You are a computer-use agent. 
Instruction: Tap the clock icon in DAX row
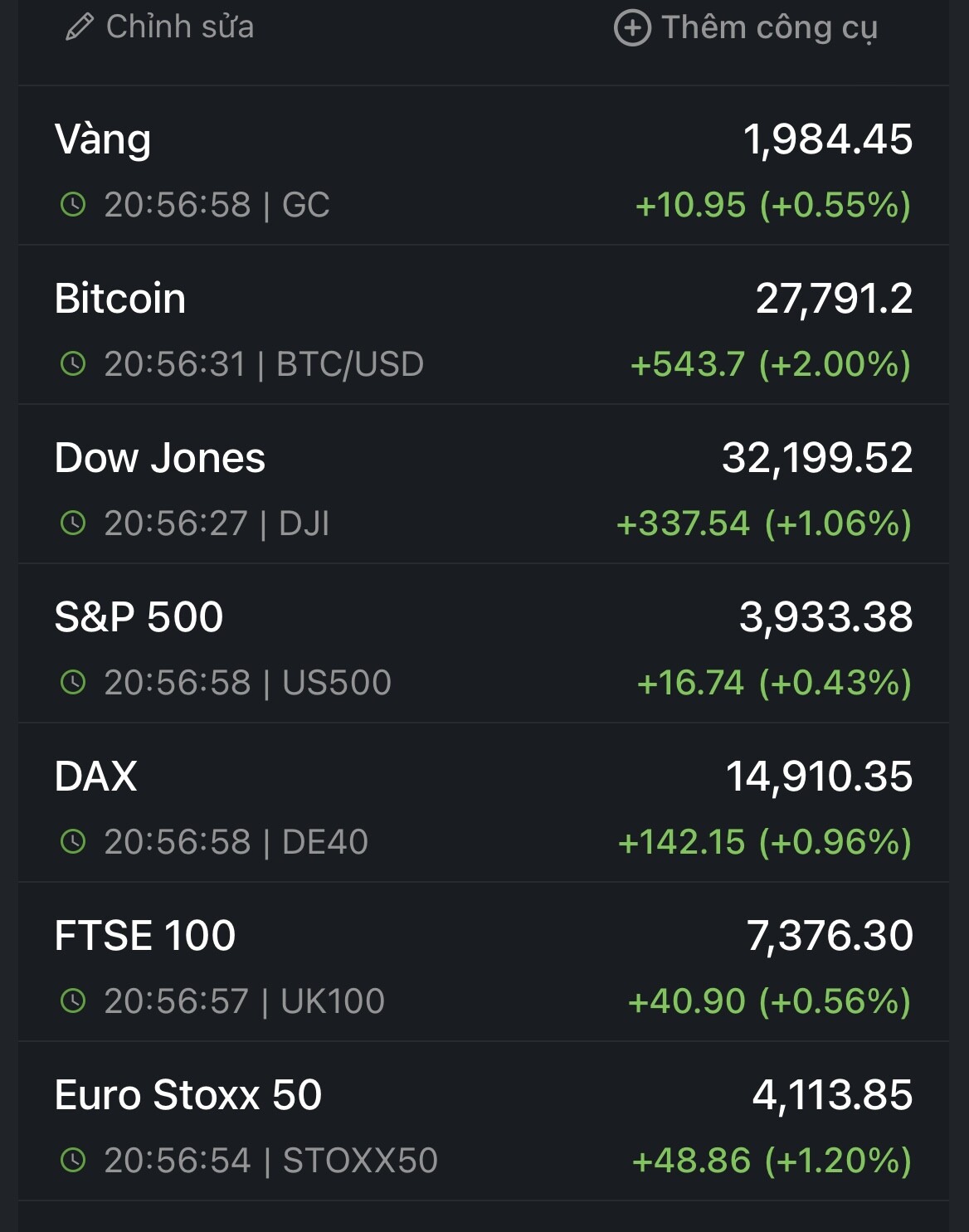[x=73, y=841]
